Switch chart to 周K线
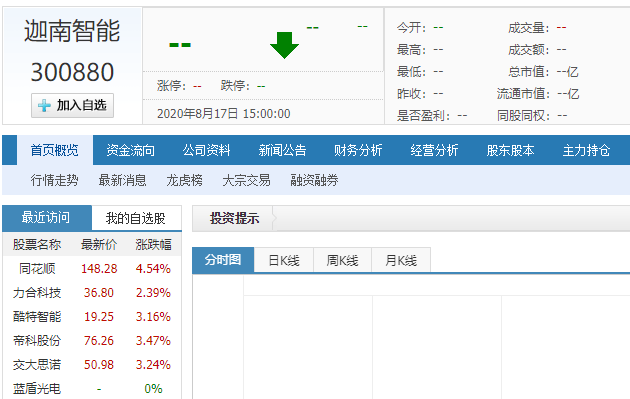 point(342,260)
